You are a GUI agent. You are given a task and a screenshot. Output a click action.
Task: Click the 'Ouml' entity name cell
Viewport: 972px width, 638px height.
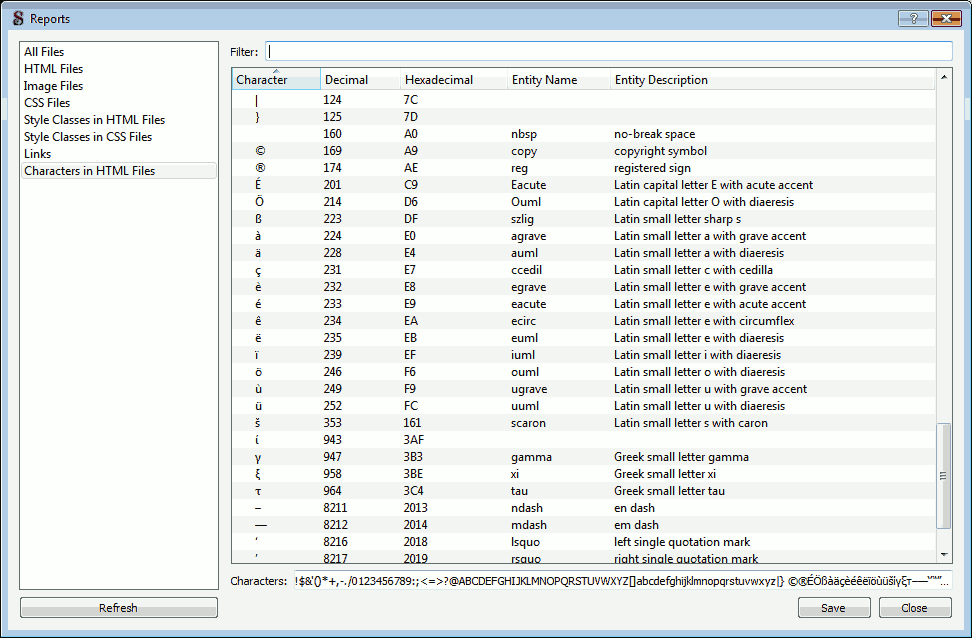click(x=526, y=202)
